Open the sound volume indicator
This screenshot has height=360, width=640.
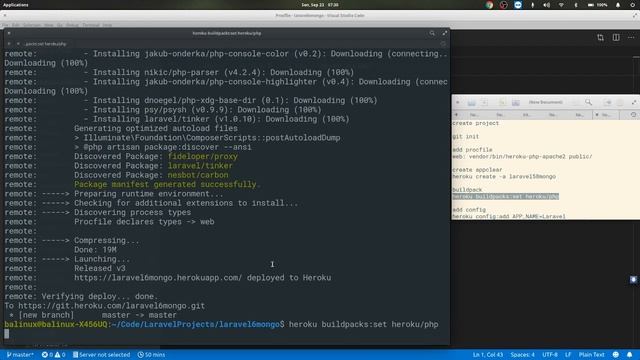tap(547, 5)
